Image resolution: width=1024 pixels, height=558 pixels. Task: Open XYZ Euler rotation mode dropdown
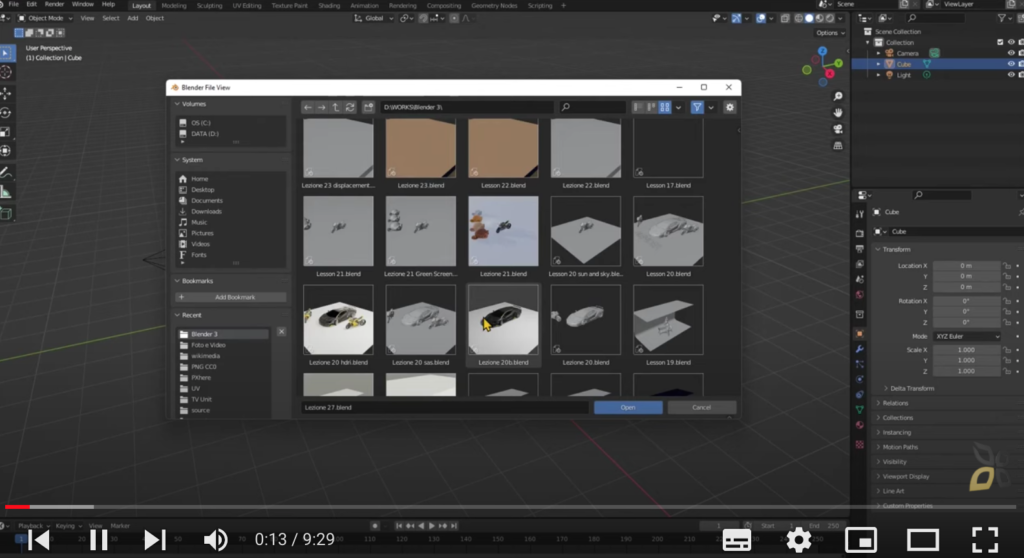click(x=967, y=336)
